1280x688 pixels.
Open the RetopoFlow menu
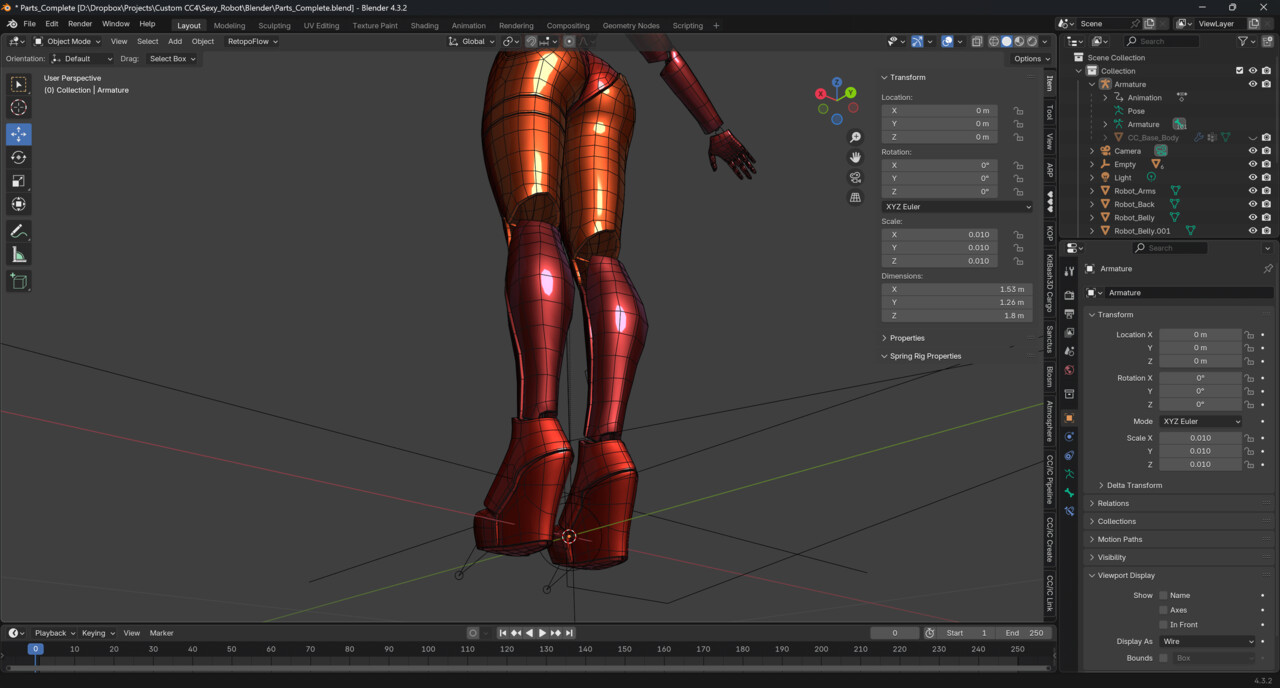click(x=253, y=41)
